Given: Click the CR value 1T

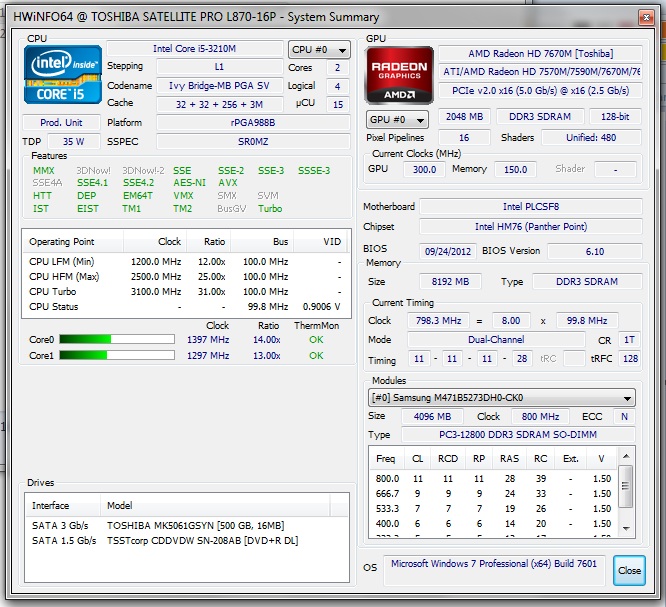Looking at the screenshot, I should [x=629, y=340].
